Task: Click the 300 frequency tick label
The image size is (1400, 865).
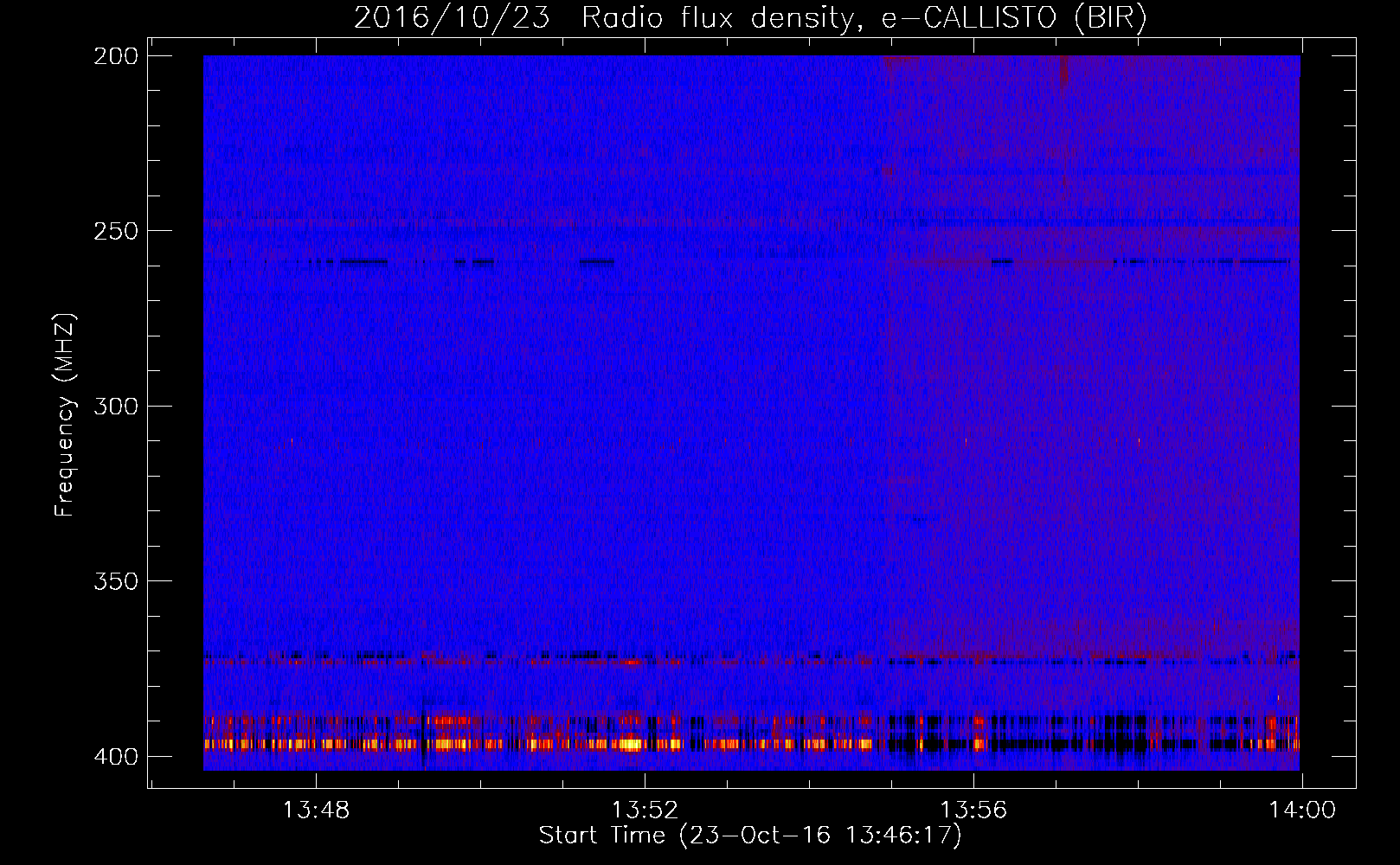Action: click(x=116, y=406)
